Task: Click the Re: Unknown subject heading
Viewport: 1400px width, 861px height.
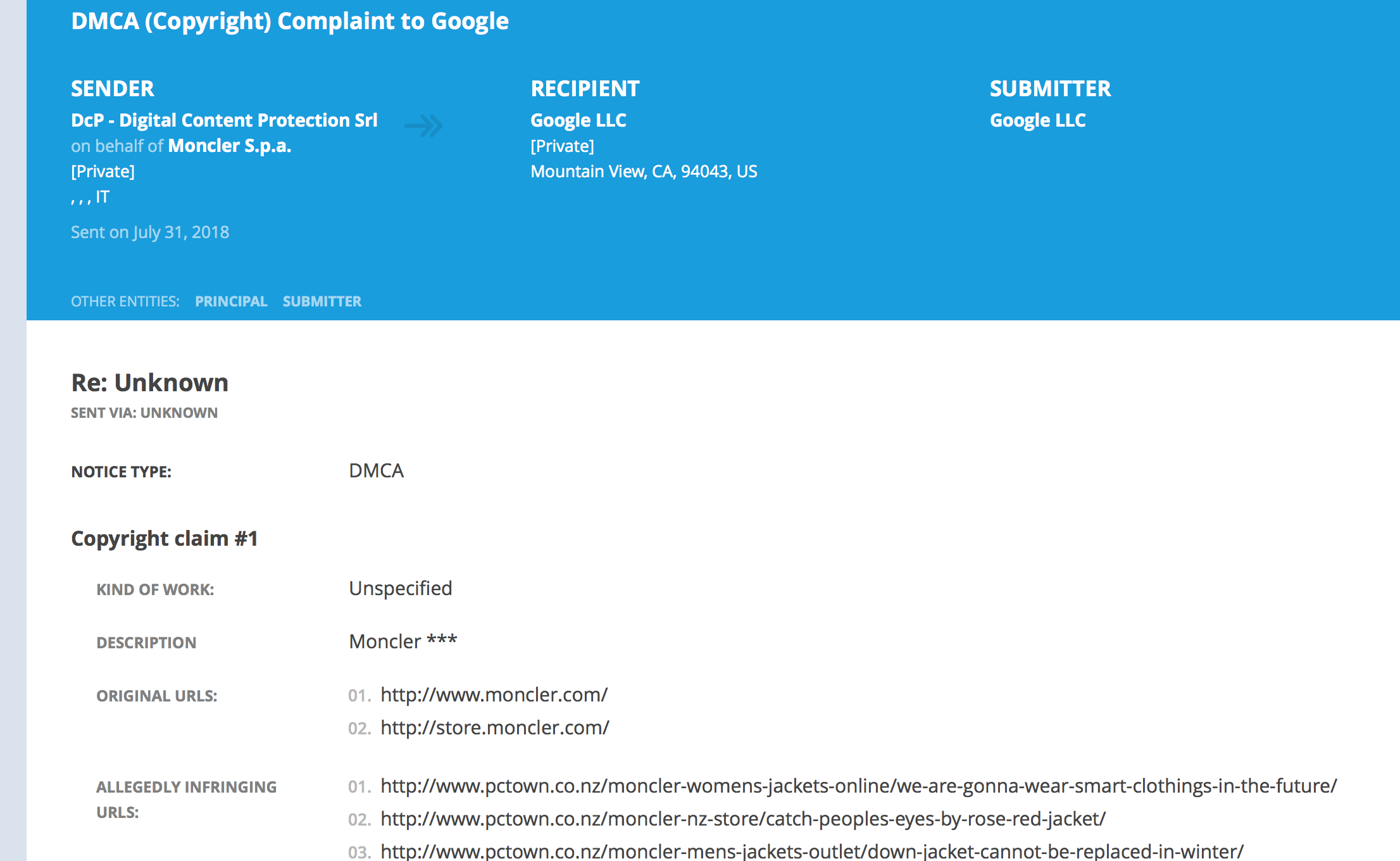Action: pyautogui.click(x=149, y=383)
